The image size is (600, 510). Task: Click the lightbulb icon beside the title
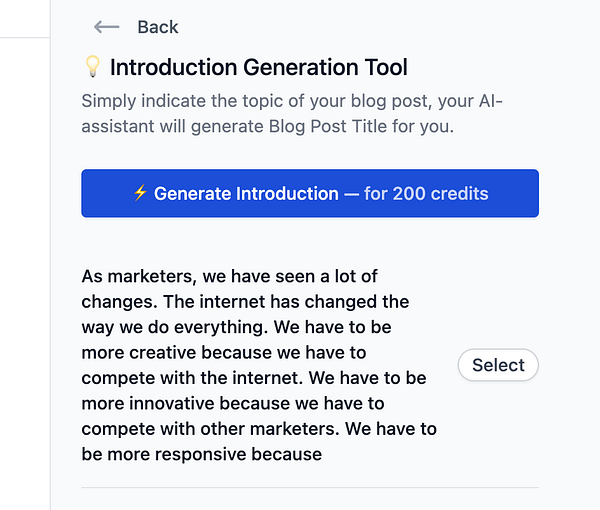click(x=92, y=67)
